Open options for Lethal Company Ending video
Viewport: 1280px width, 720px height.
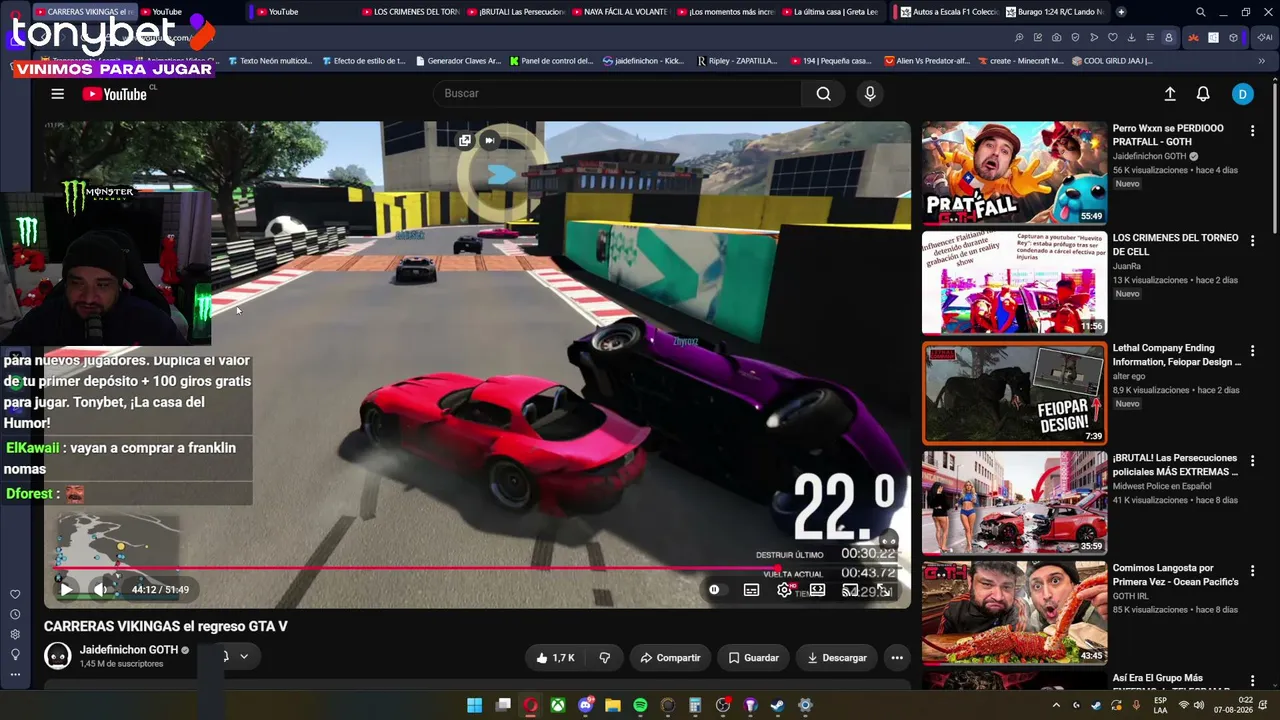(1252, 351)
